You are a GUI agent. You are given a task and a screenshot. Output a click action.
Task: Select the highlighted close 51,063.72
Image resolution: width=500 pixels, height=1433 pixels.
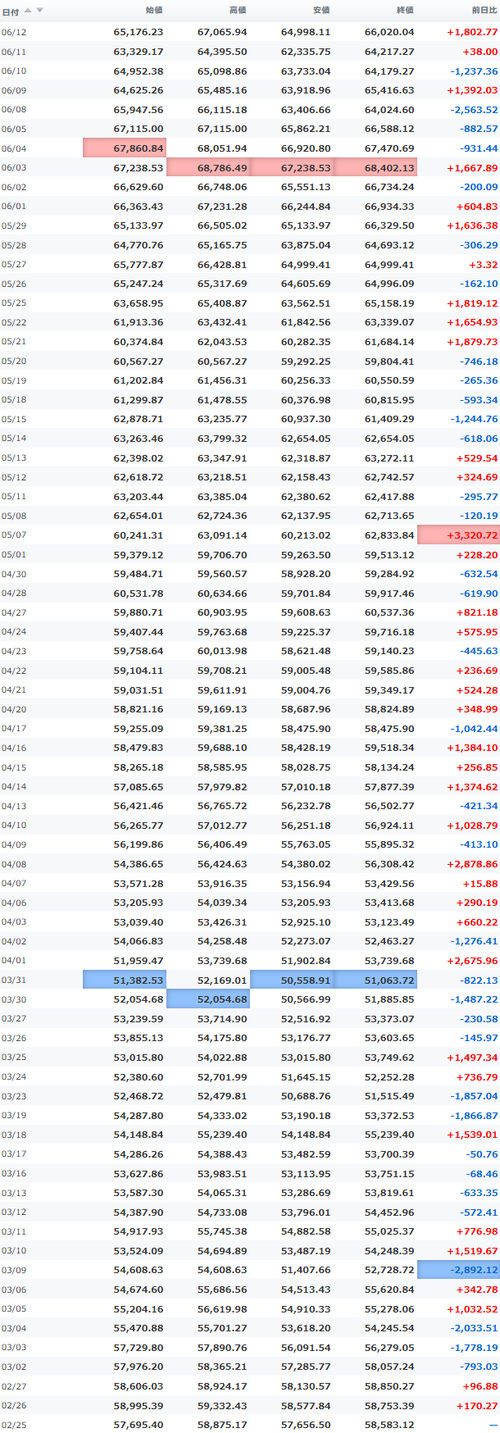[375, 982]
